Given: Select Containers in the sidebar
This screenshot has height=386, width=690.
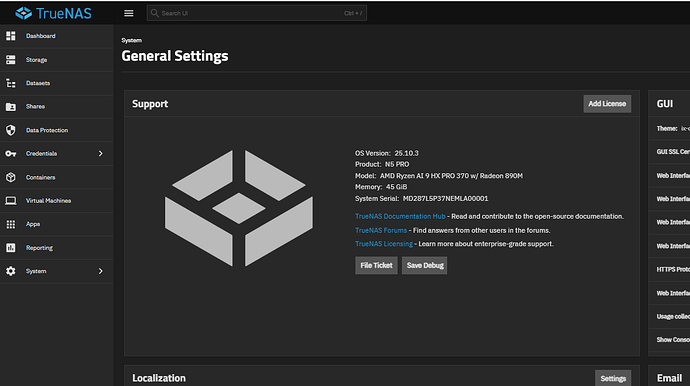Looking at the screenshot, I should [56, 177].
